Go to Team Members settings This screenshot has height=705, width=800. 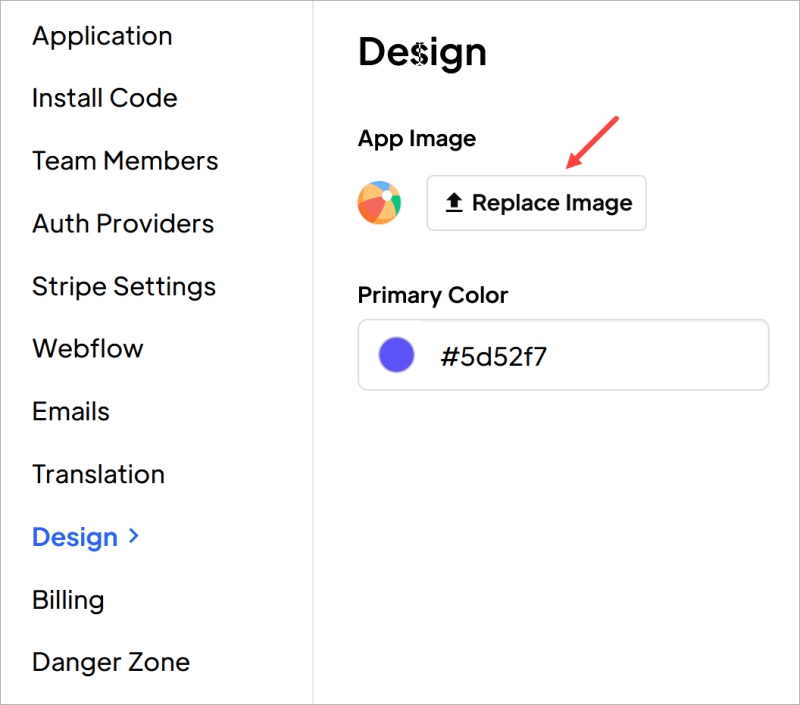(125, 161)
